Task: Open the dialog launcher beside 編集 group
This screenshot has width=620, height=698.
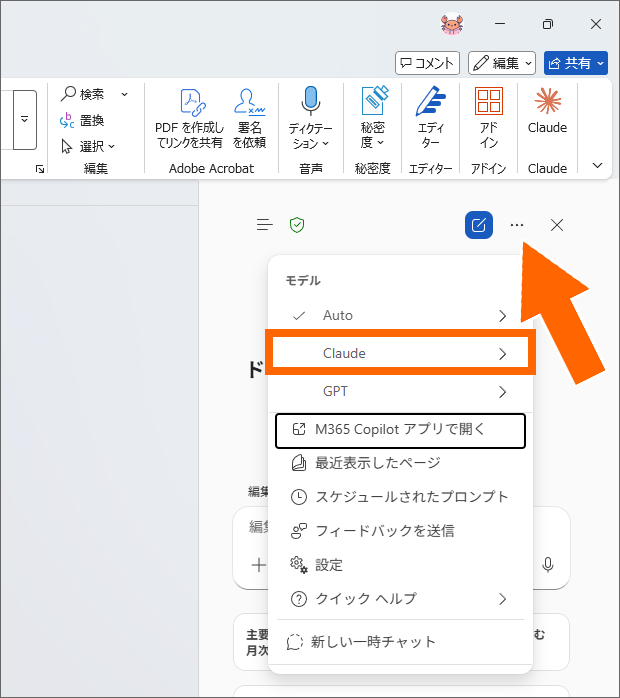Action: coord(40,169)
